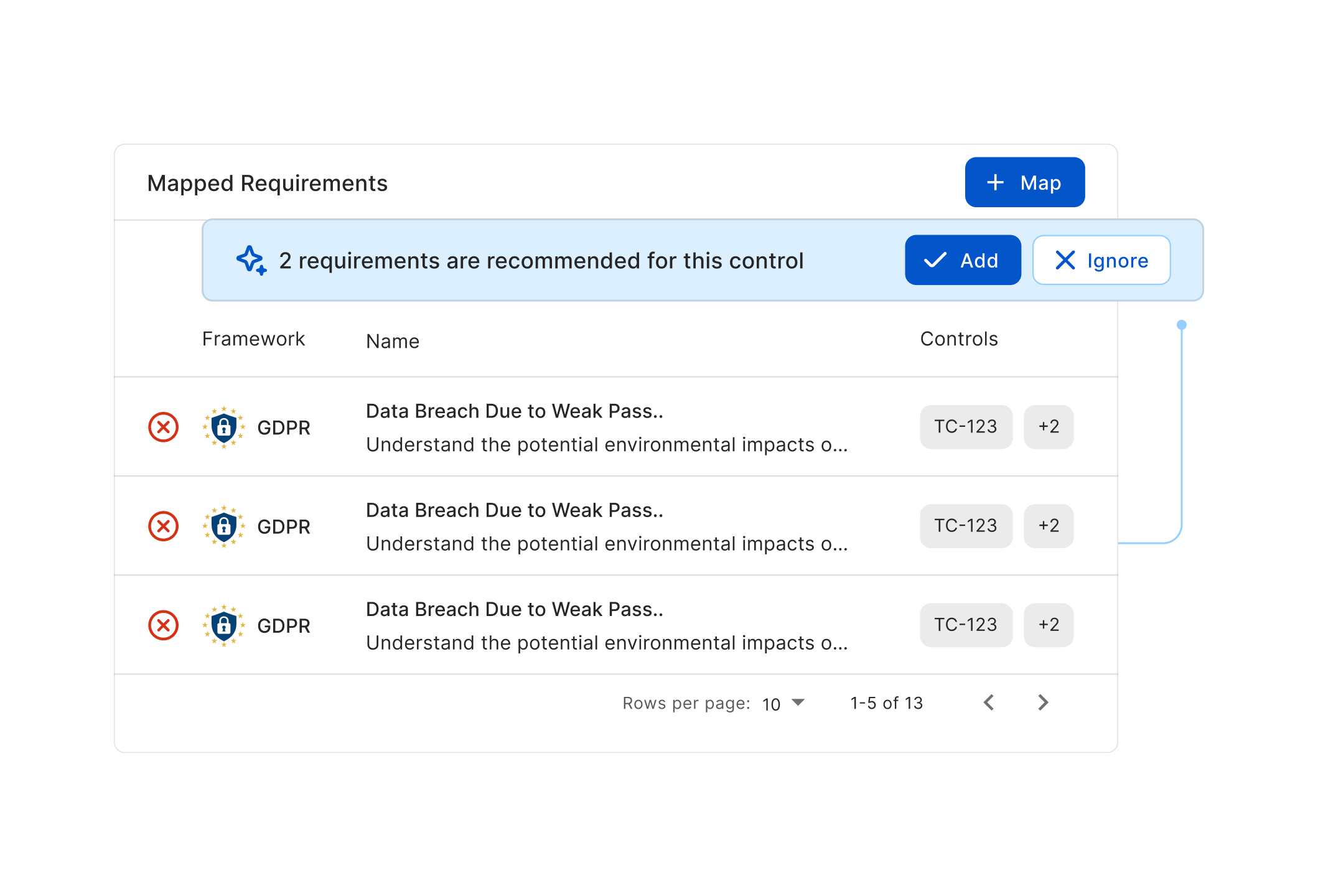The image size is (1318, 896).
Task: Sort by the Framework column header
Action: [x=253, y=339]
